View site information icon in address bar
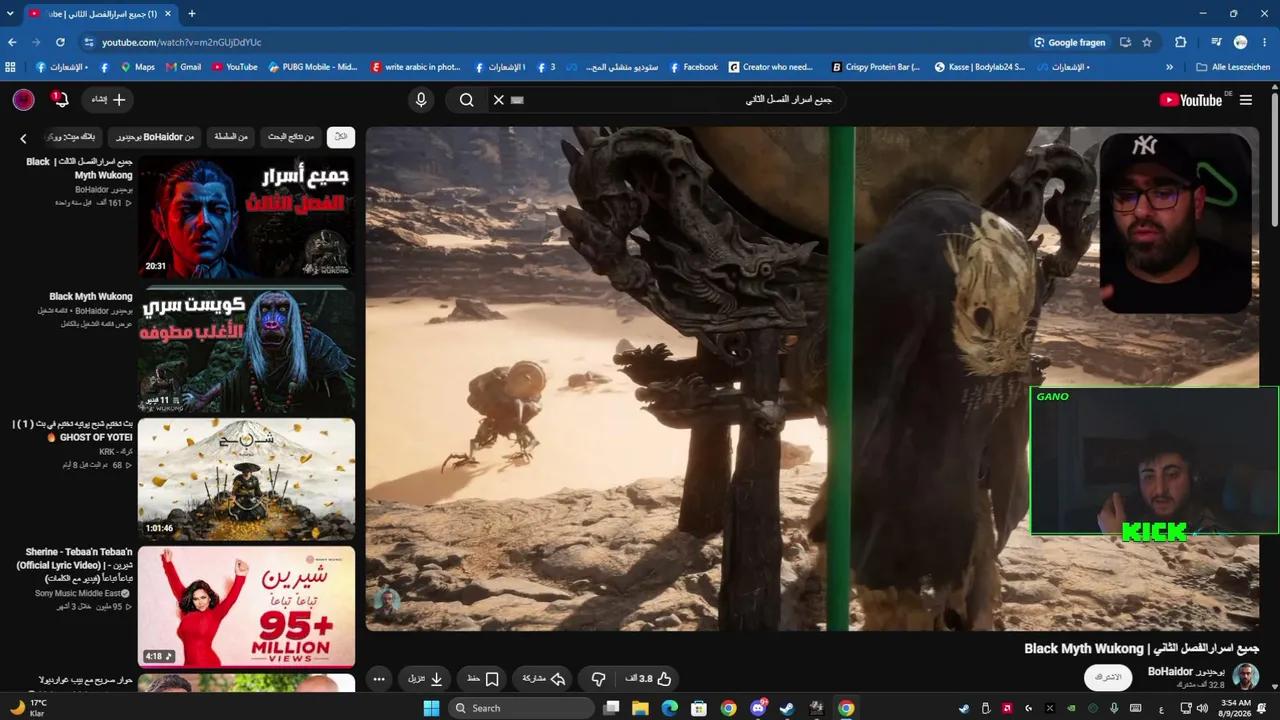The image size is (1280, 720). pos(88,42)
